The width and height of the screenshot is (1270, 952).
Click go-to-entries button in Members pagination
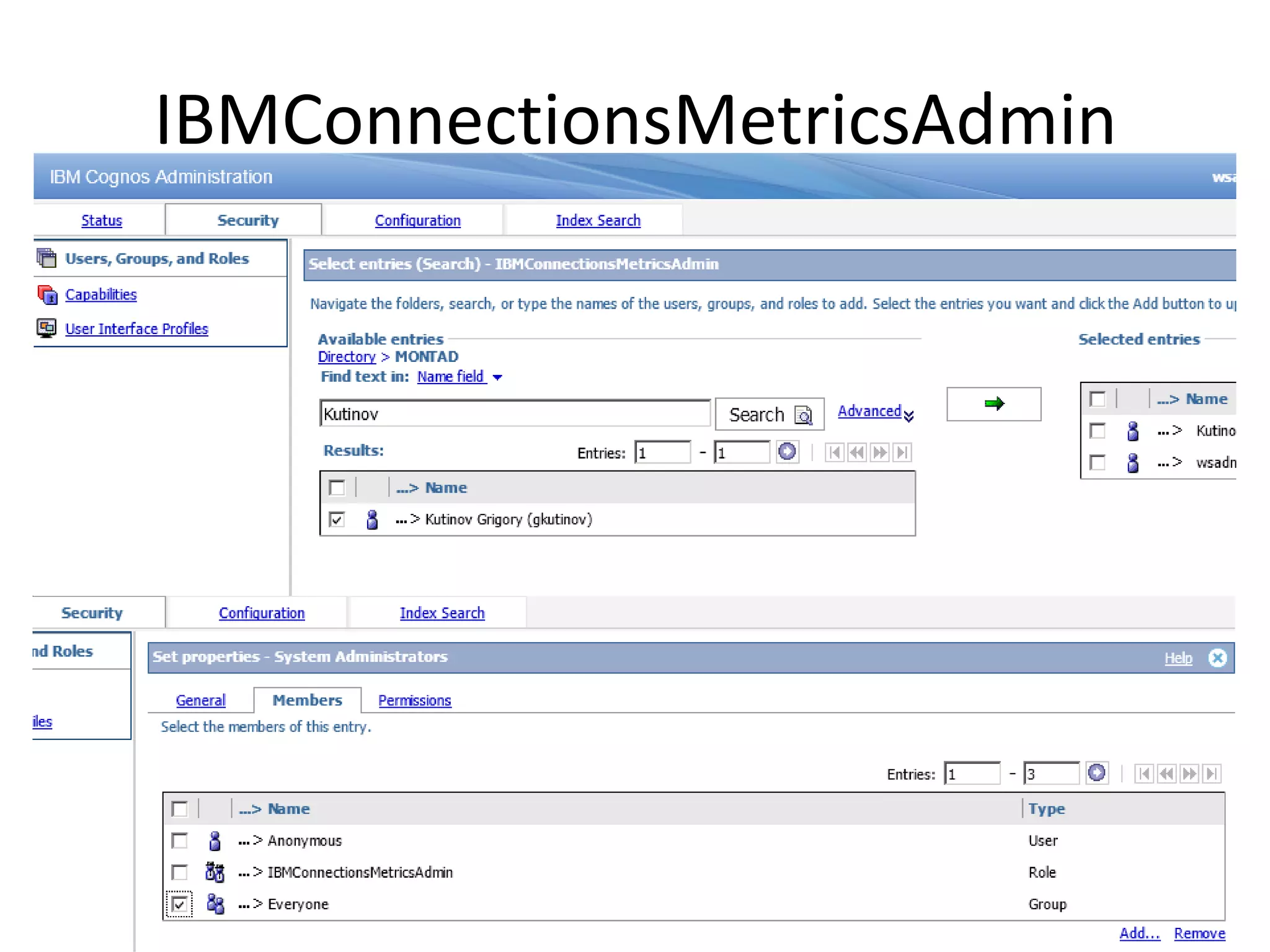[1097, 773]
